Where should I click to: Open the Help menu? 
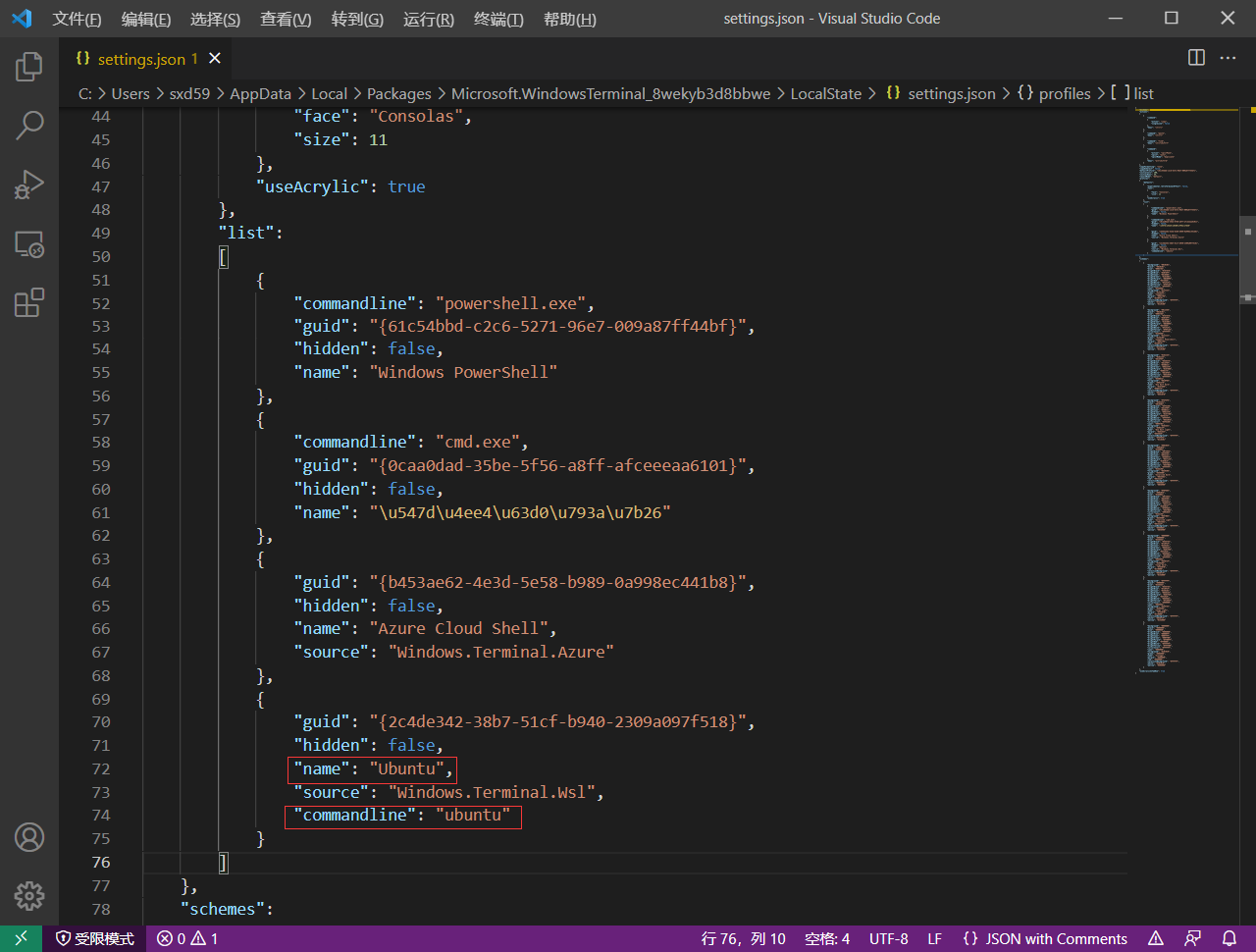click(x=569, y=20)
